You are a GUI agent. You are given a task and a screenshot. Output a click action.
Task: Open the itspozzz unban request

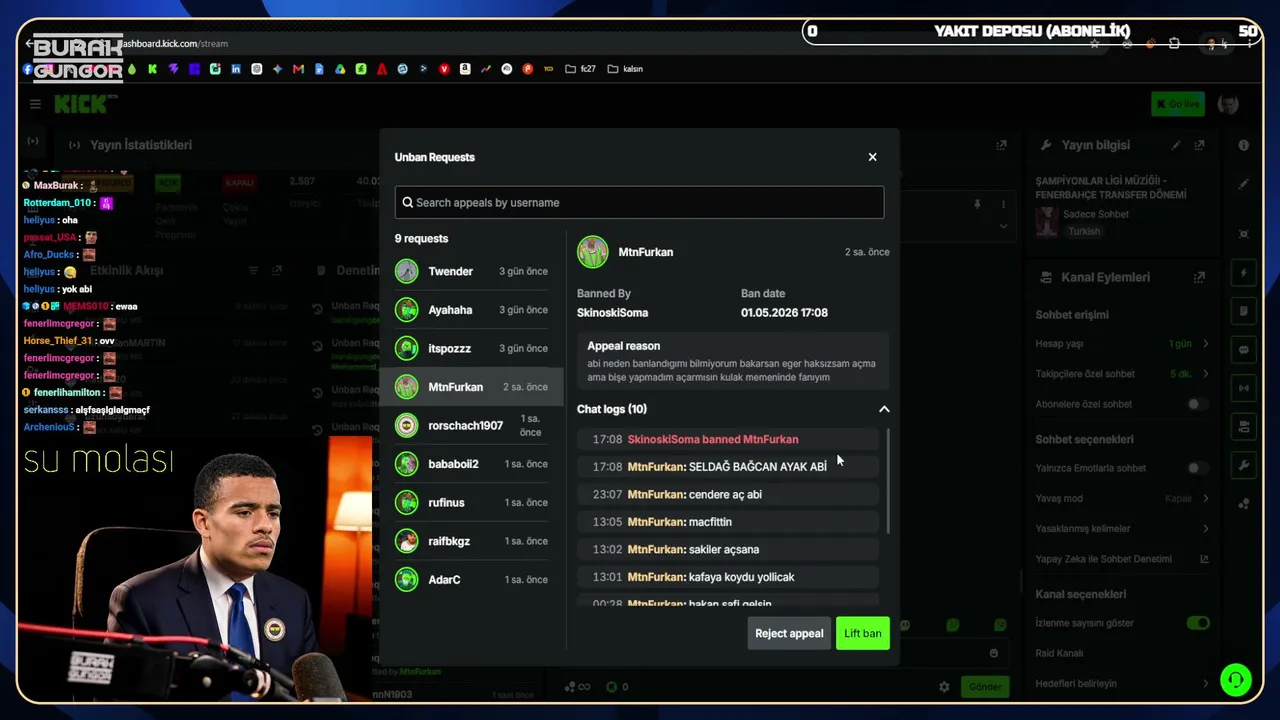[472, 348]
